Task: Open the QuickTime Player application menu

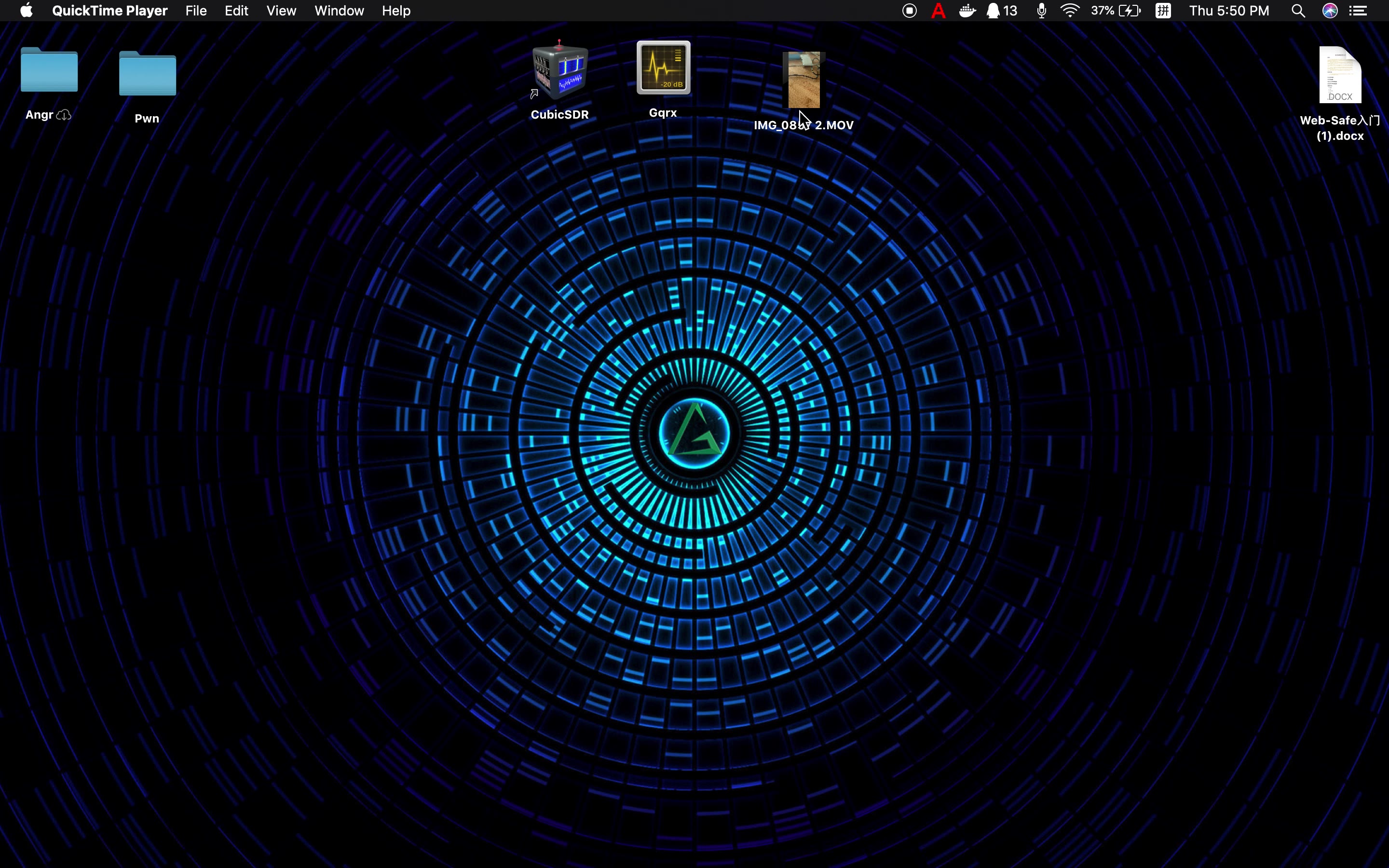Action: click(x=109, y=11)
